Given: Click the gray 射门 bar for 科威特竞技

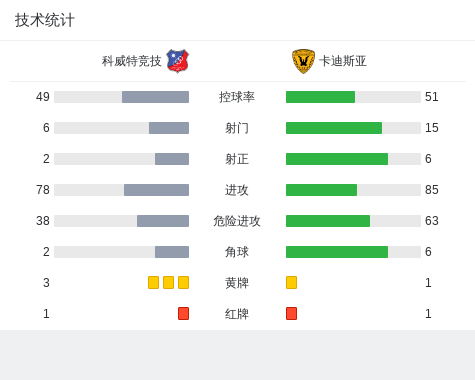Looking at the screenshot, I should [x=169, y=128].
